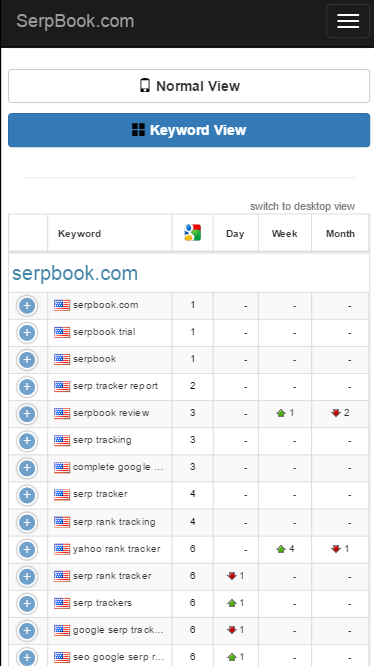
Task: Click the US flag beside serp tracking
Action: click(x=62, y=440)
